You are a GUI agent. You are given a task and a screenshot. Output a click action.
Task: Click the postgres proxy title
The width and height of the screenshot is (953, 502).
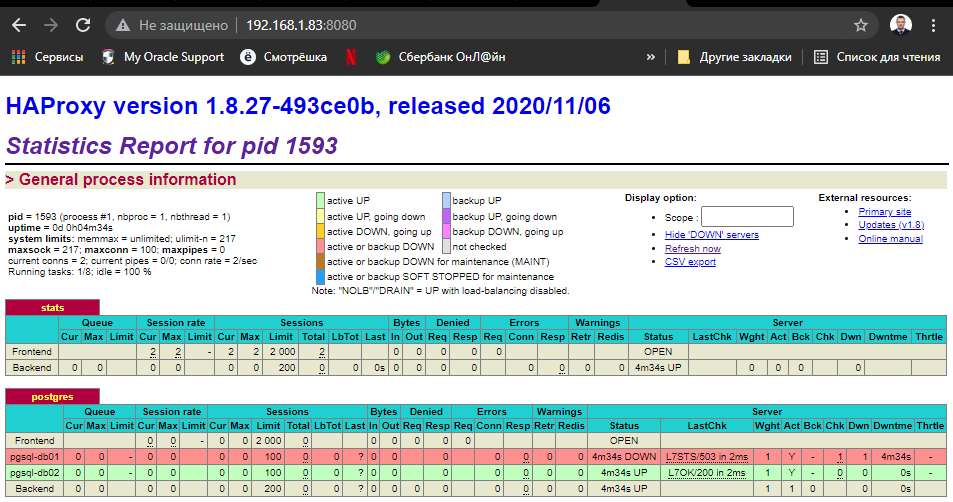pyautogui.click(x=52, y=397)
